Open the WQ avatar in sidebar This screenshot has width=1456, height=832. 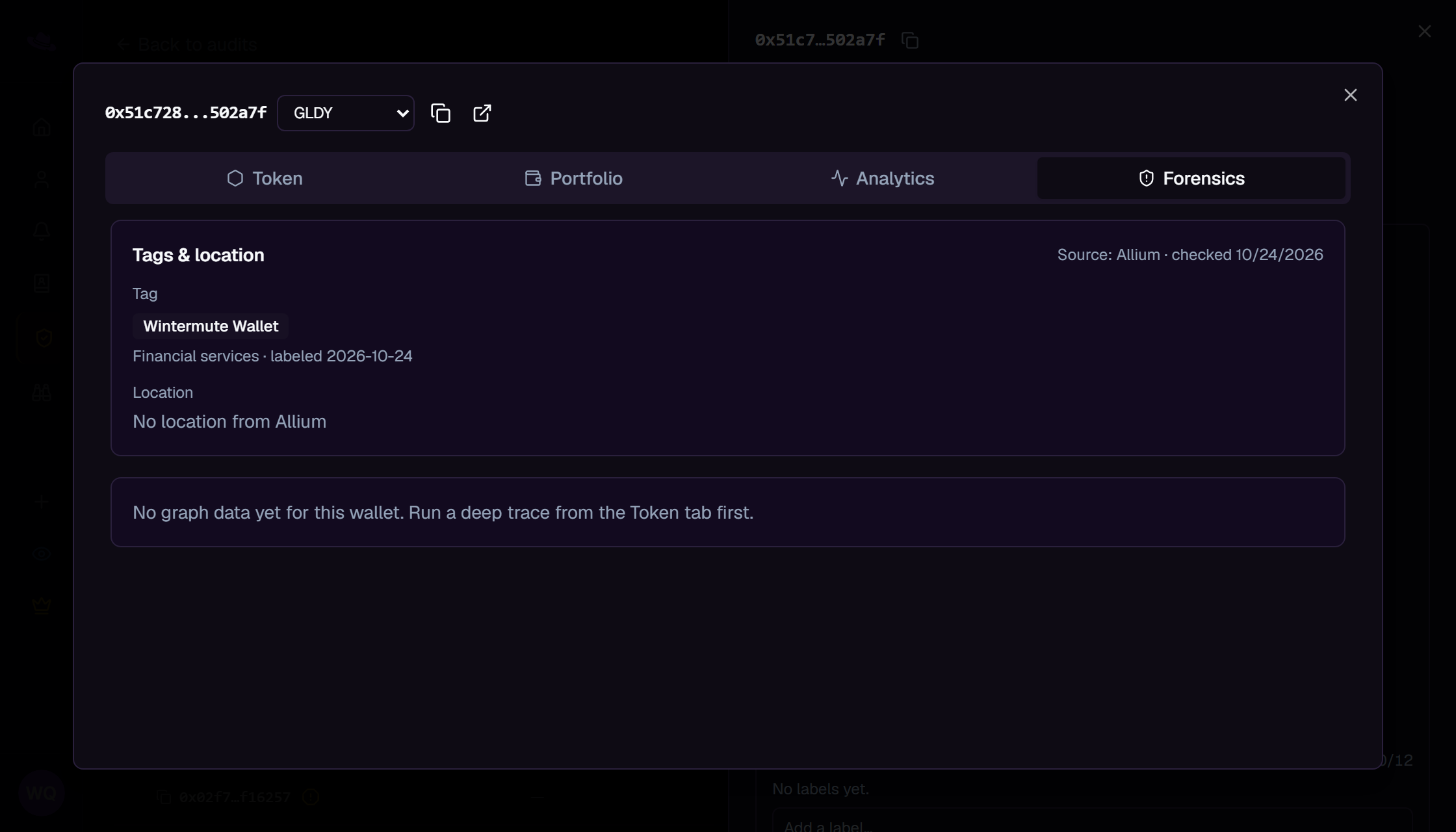(42, 793)
